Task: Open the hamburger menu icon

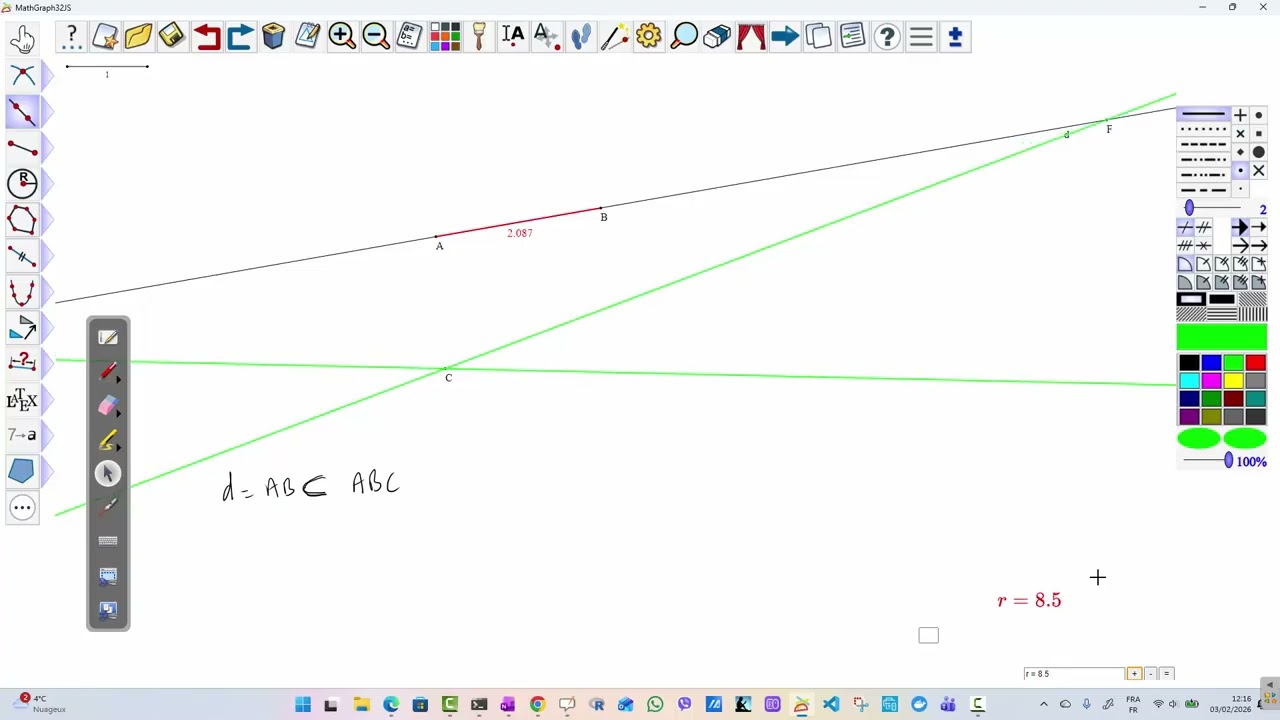Action: click(x=921, y=37)
